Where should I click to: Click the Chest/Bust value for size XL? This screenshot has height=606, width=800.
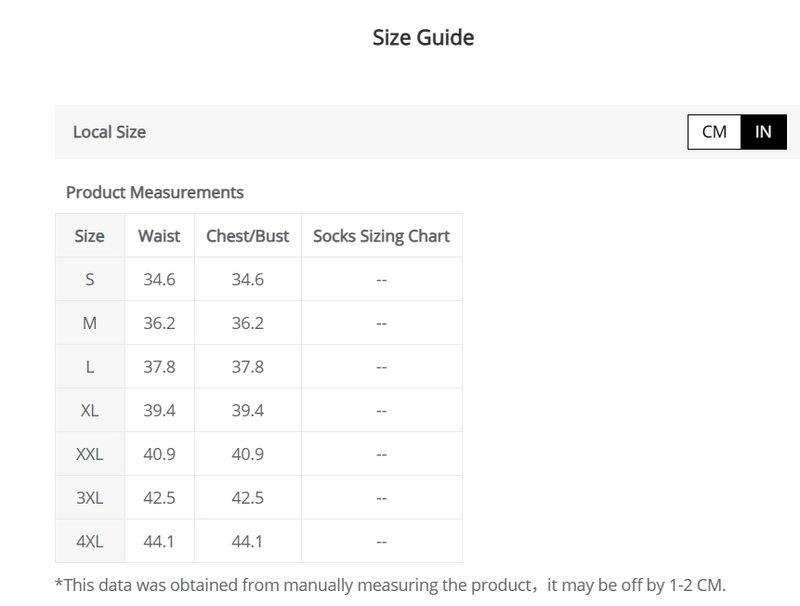[x=247, y=411]
